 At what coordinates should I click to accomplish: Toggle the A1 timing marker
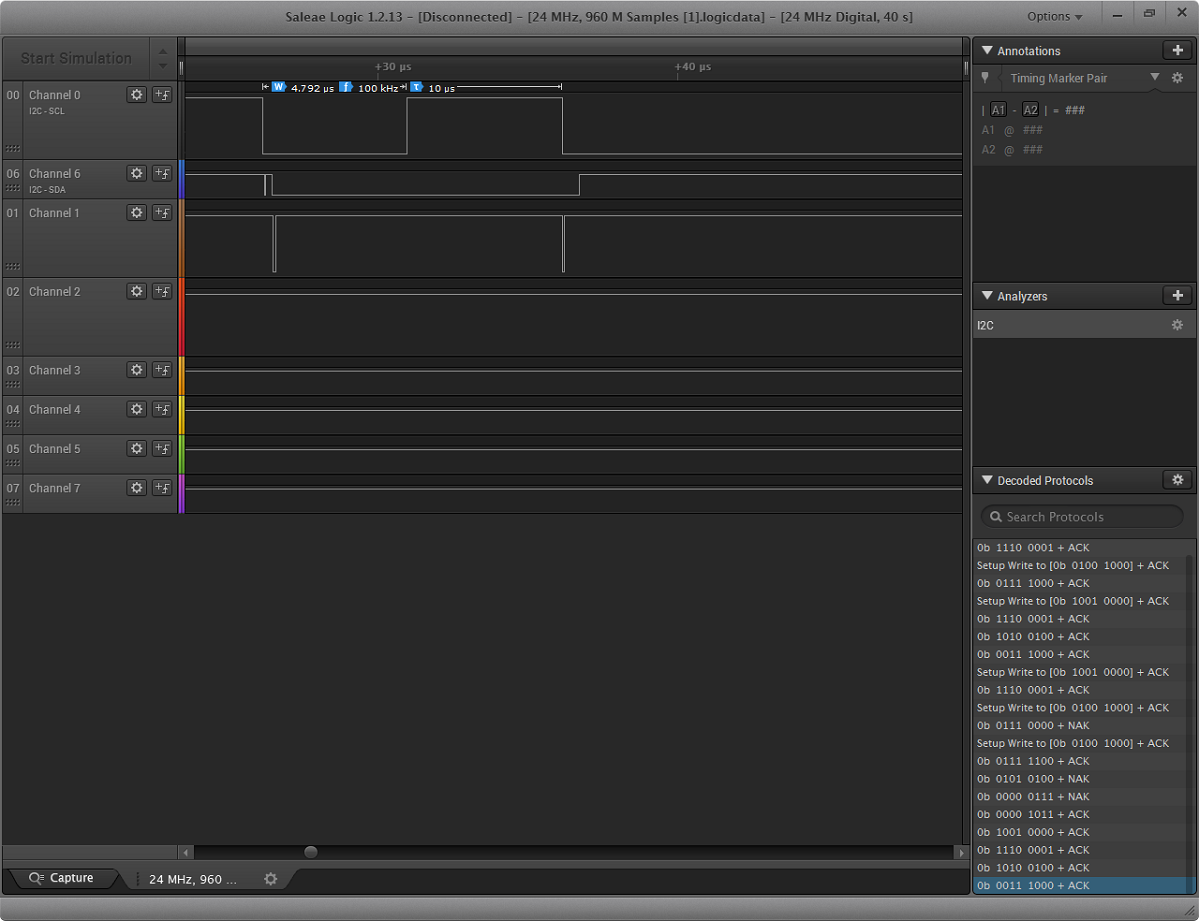tap(998, 110)
